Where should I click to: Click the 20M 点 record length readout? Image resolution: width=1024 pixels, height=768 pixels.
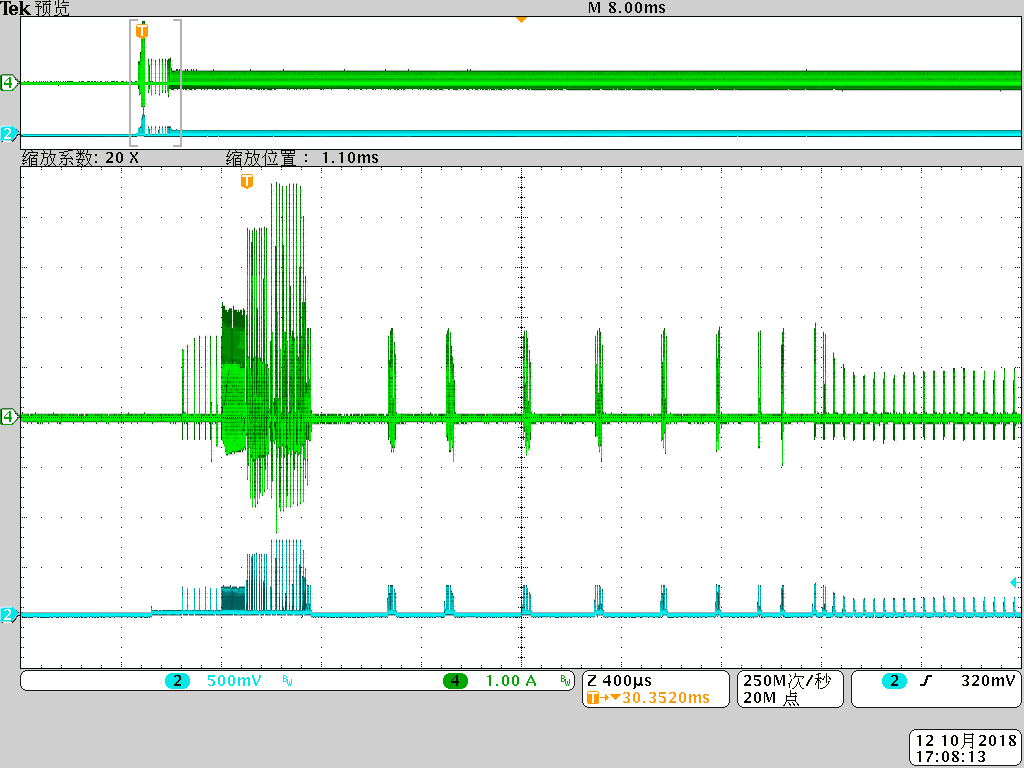click(x=771, y=698)
